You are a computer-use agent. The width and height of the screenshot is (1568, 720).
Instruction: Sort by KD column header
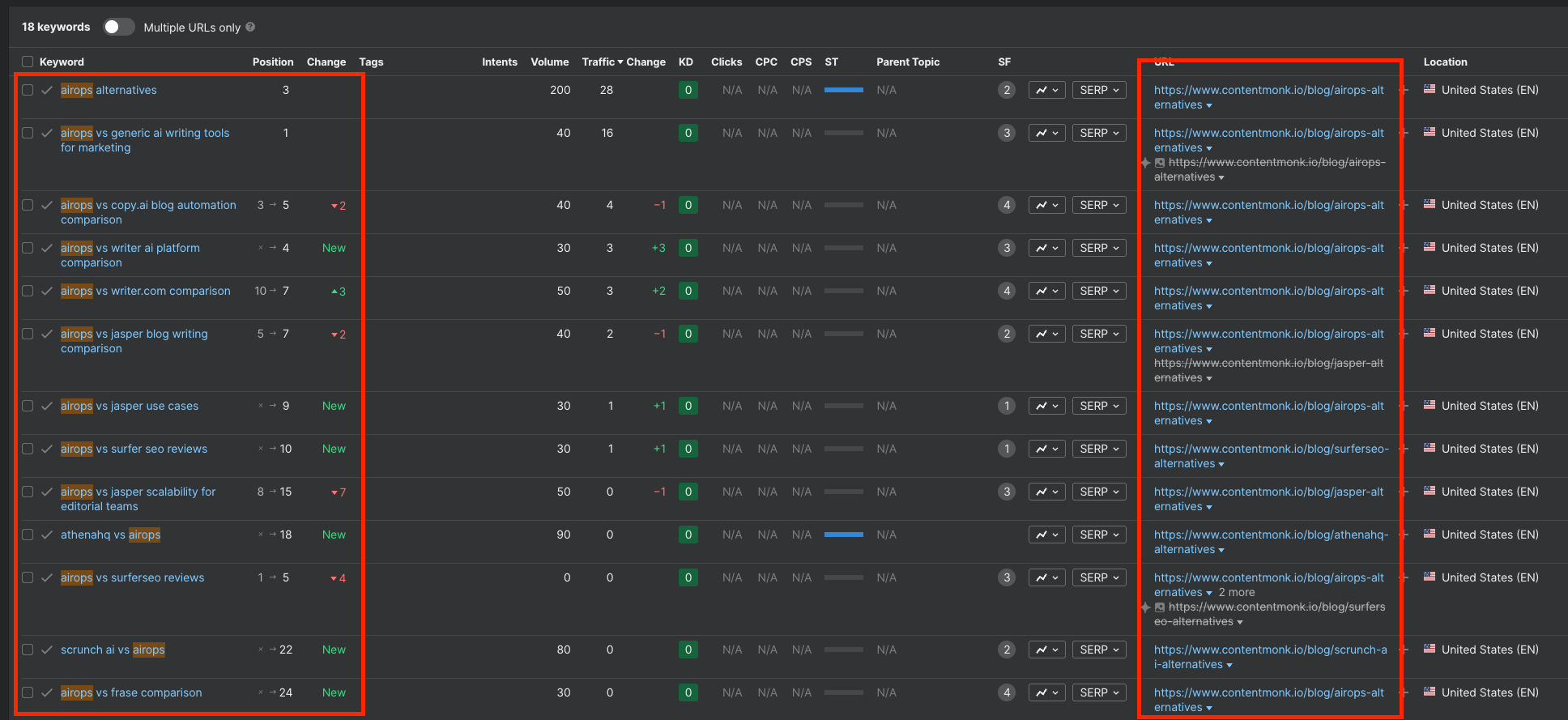click(686, 62)
